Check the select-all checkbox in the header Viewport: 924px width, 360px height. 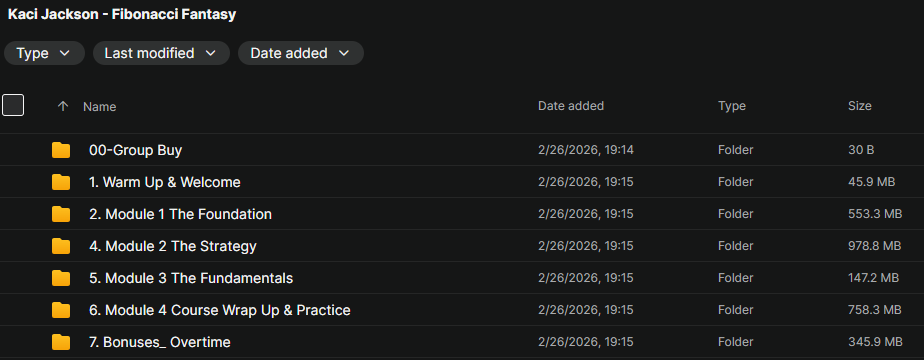[x=13, y=105]
